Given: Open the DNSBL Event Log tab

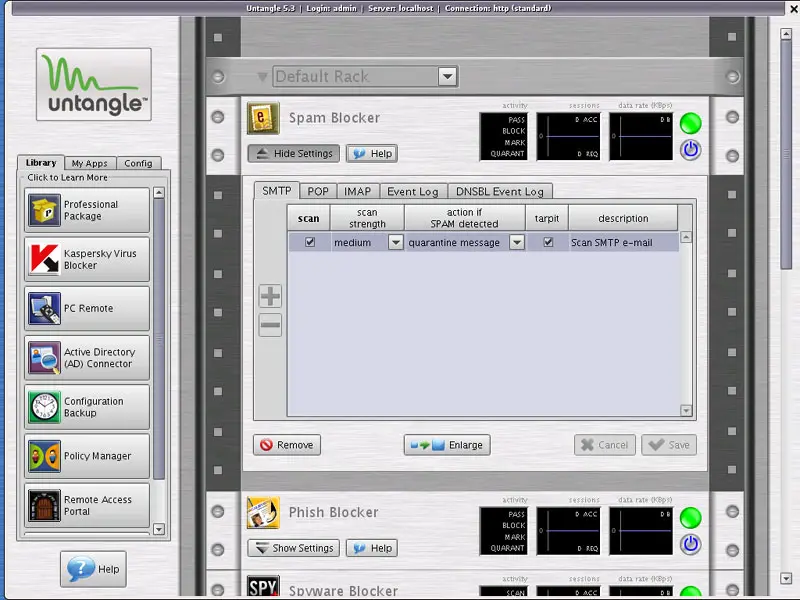Looking at the screenshot, I should pos(499,191).
